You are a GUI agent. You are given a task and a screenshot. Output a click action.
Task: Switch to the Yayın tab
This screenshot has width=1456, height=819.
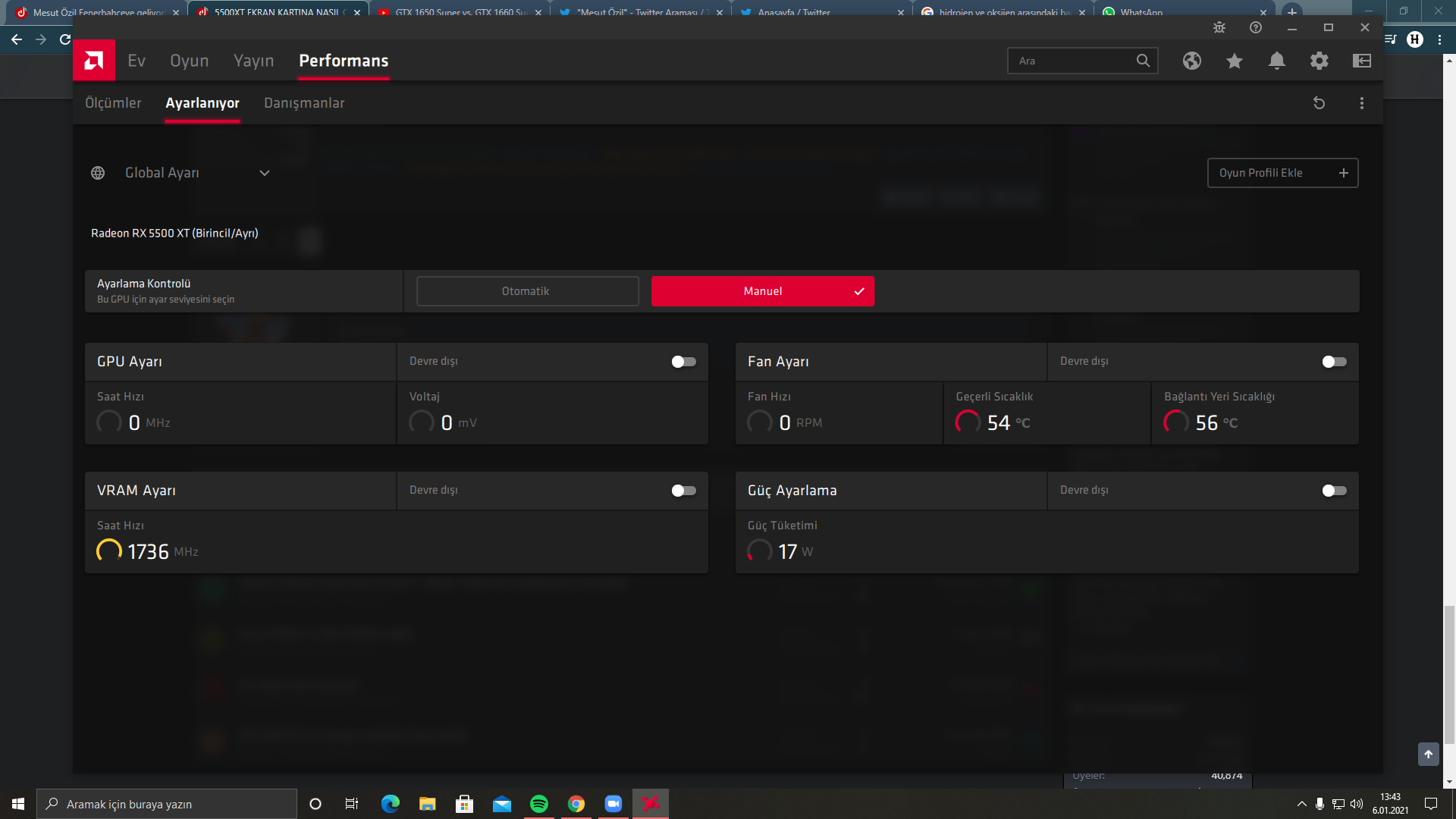[254, 61]
